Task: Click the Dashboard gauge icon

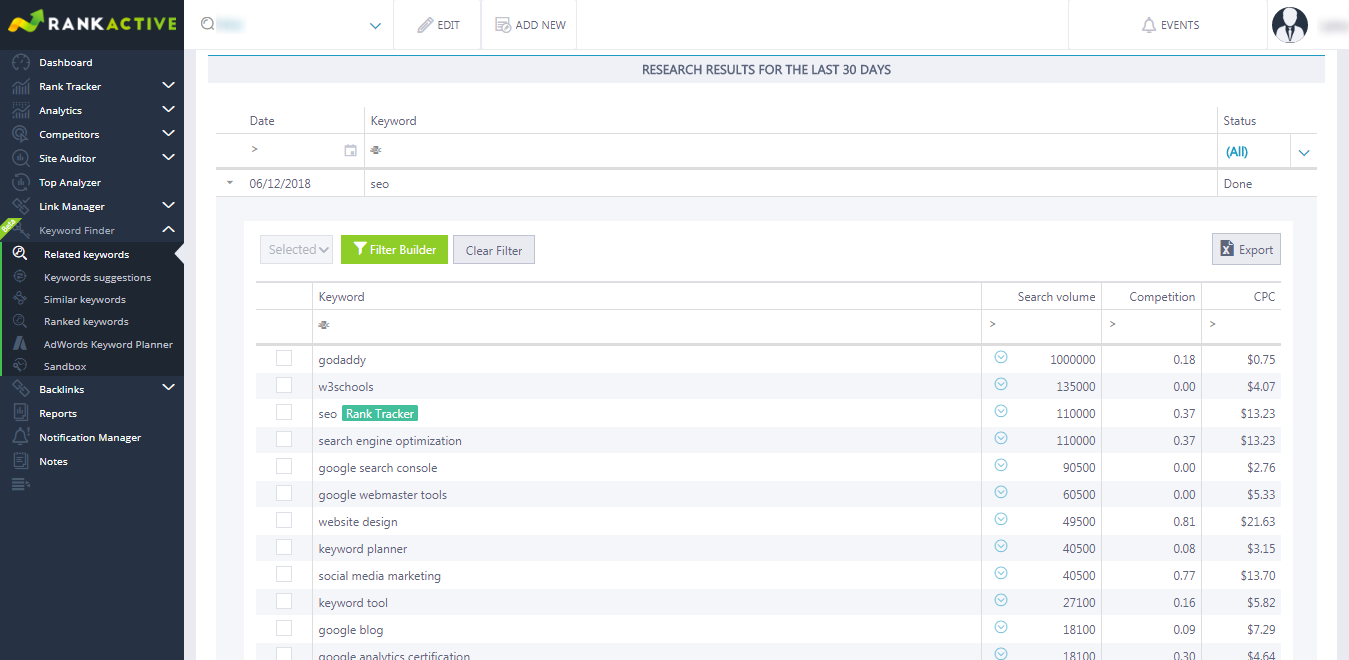Action: (20, 62)
